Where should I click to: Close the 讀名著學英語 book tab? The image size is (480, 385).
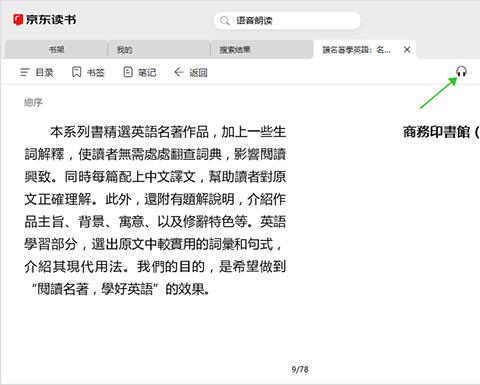point(407,50)
